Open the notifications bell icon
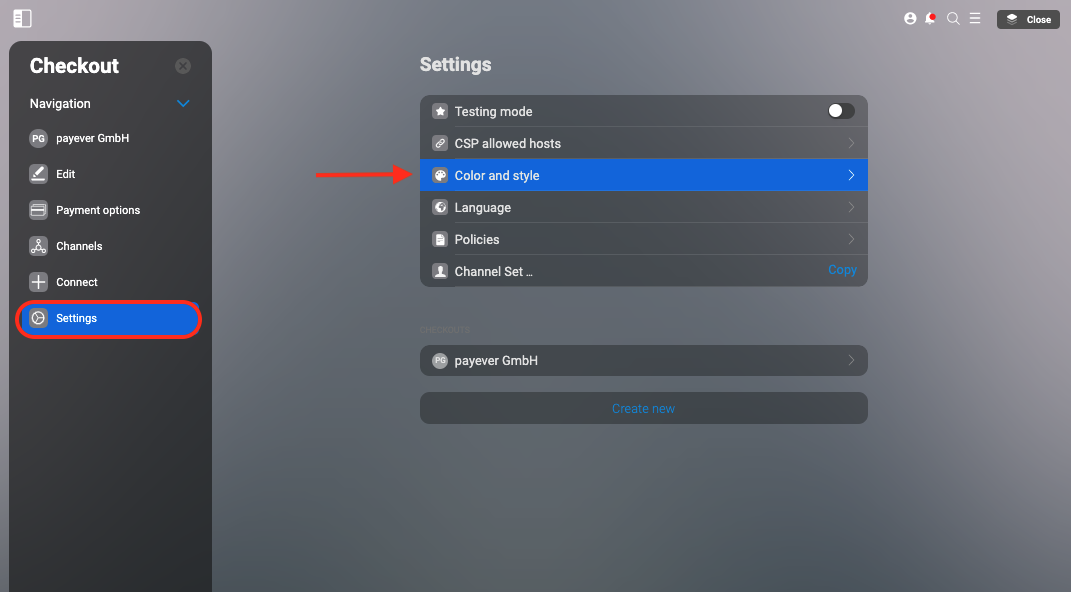 [930, 18]
